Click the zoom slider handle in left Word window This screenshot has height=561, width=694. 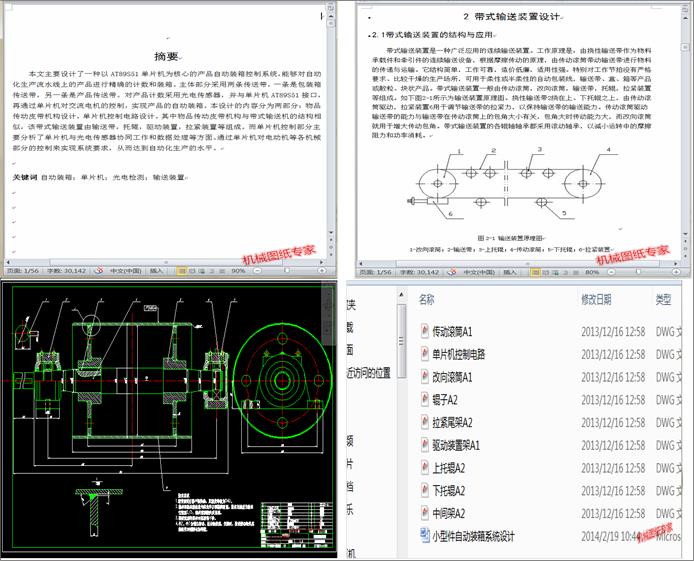(x=287, y=271)
